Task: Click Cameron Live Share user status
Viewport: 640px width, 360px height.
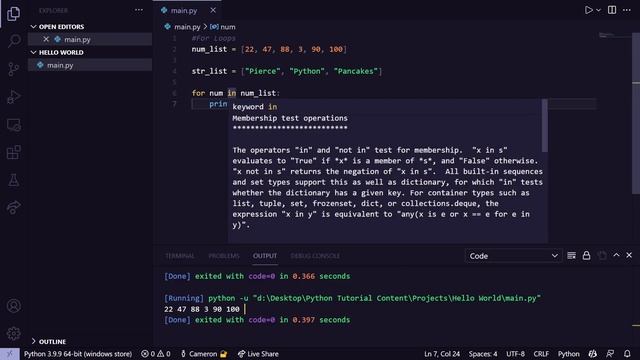Action: (204, 354)
